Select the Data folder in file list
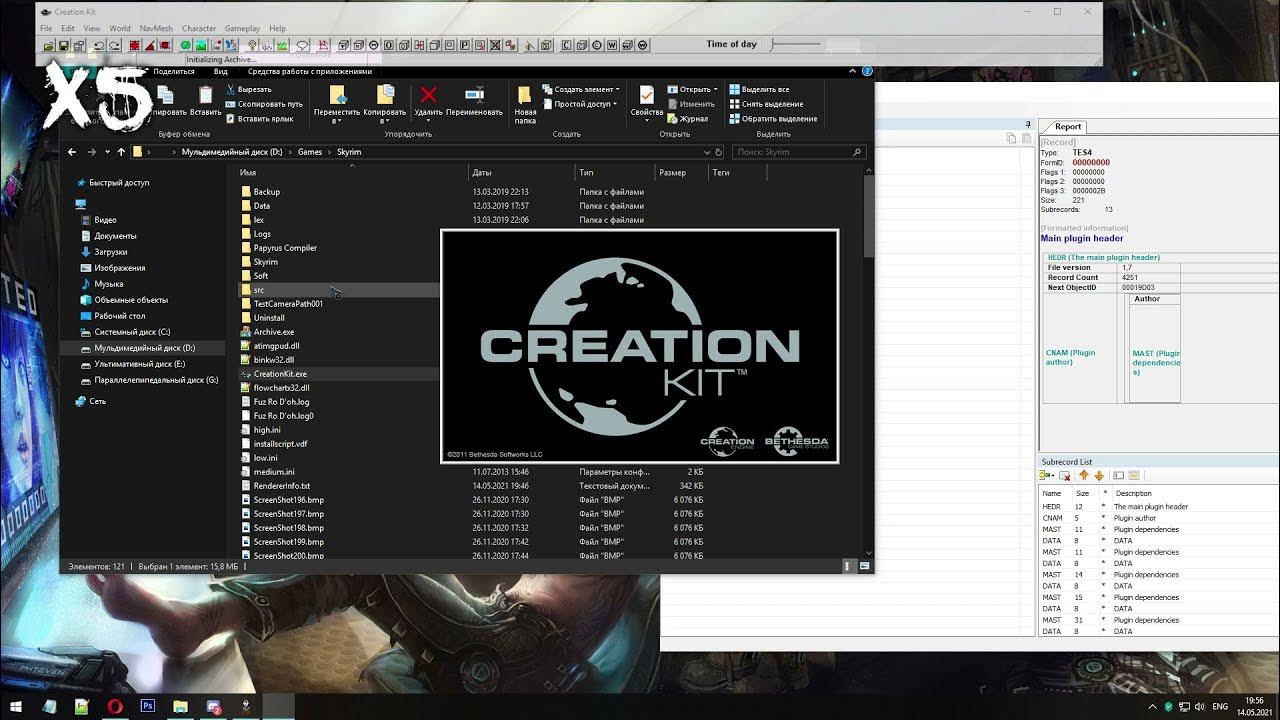This screenshot has height=720, width=1280. 261,206
